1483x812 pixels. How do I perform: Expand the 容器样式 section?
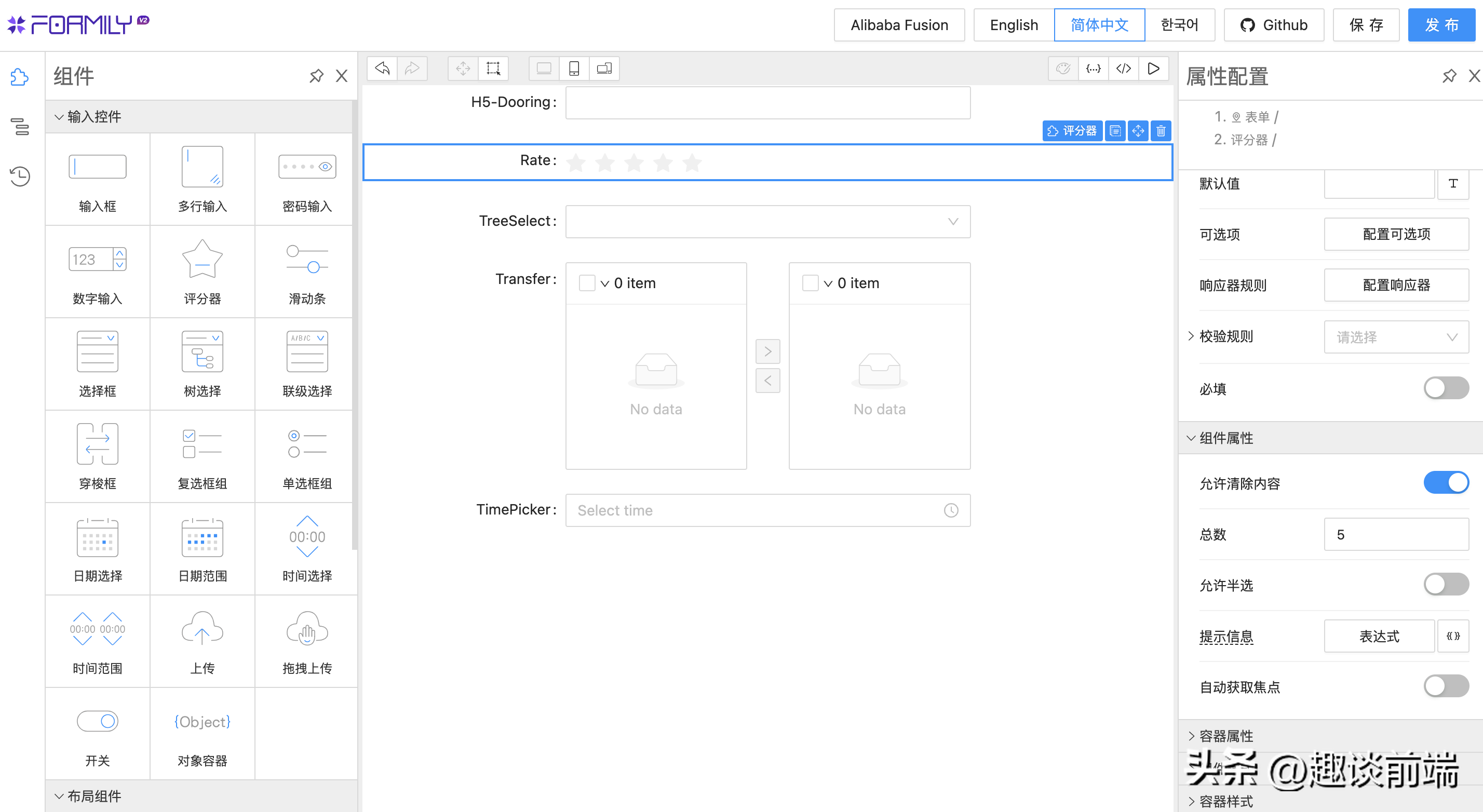pyautogui.click(x=1330, y=801)
